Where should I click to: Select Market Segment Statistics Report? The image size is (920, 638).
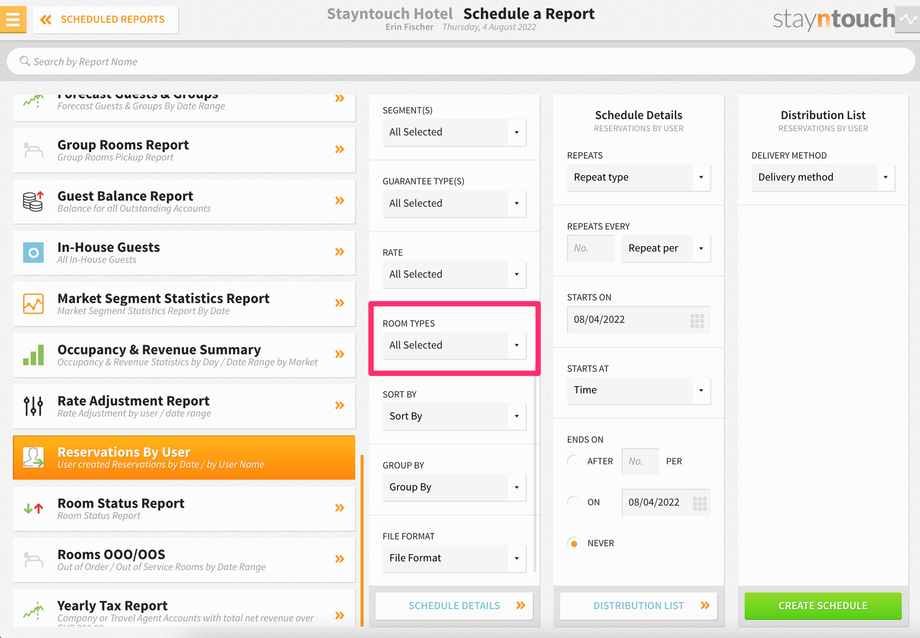tap(184, 303)
